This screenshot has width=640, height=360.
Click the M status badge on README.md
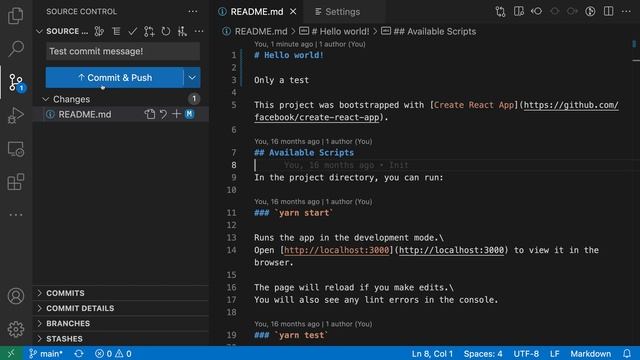click(189, 114)
